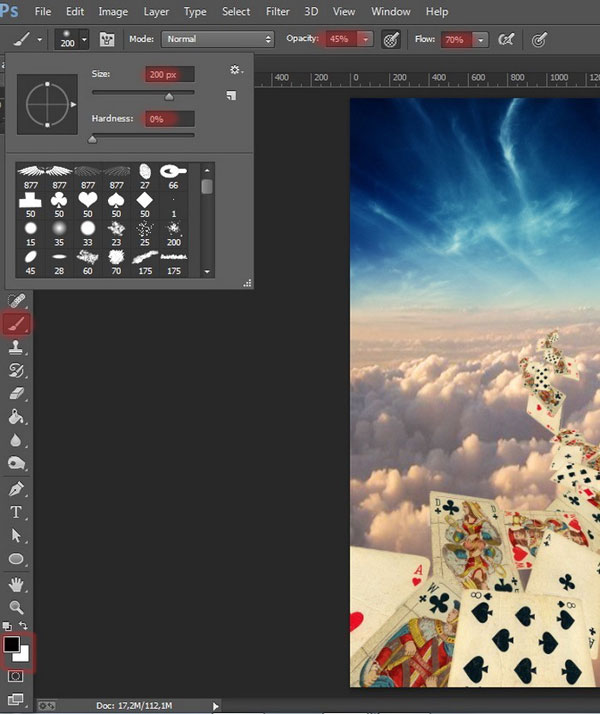Open the File menu
The image size is (600, 714).
click(x=43, y=11)
